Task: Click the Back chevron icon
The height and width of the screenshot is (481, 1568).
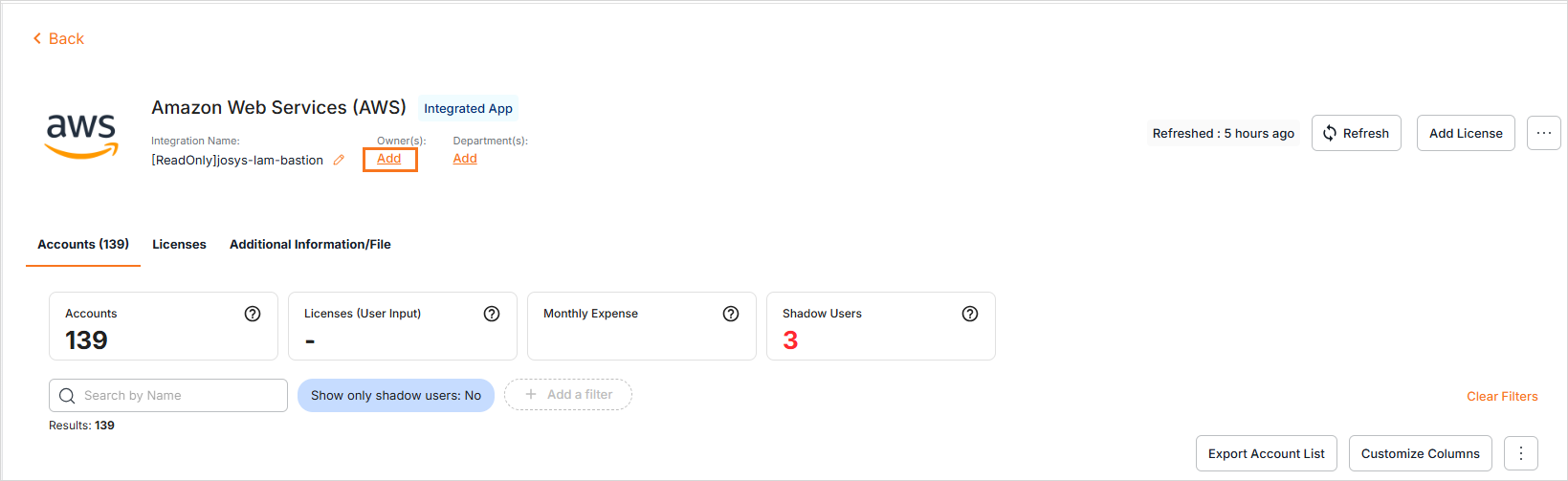Action: point(37,38)
